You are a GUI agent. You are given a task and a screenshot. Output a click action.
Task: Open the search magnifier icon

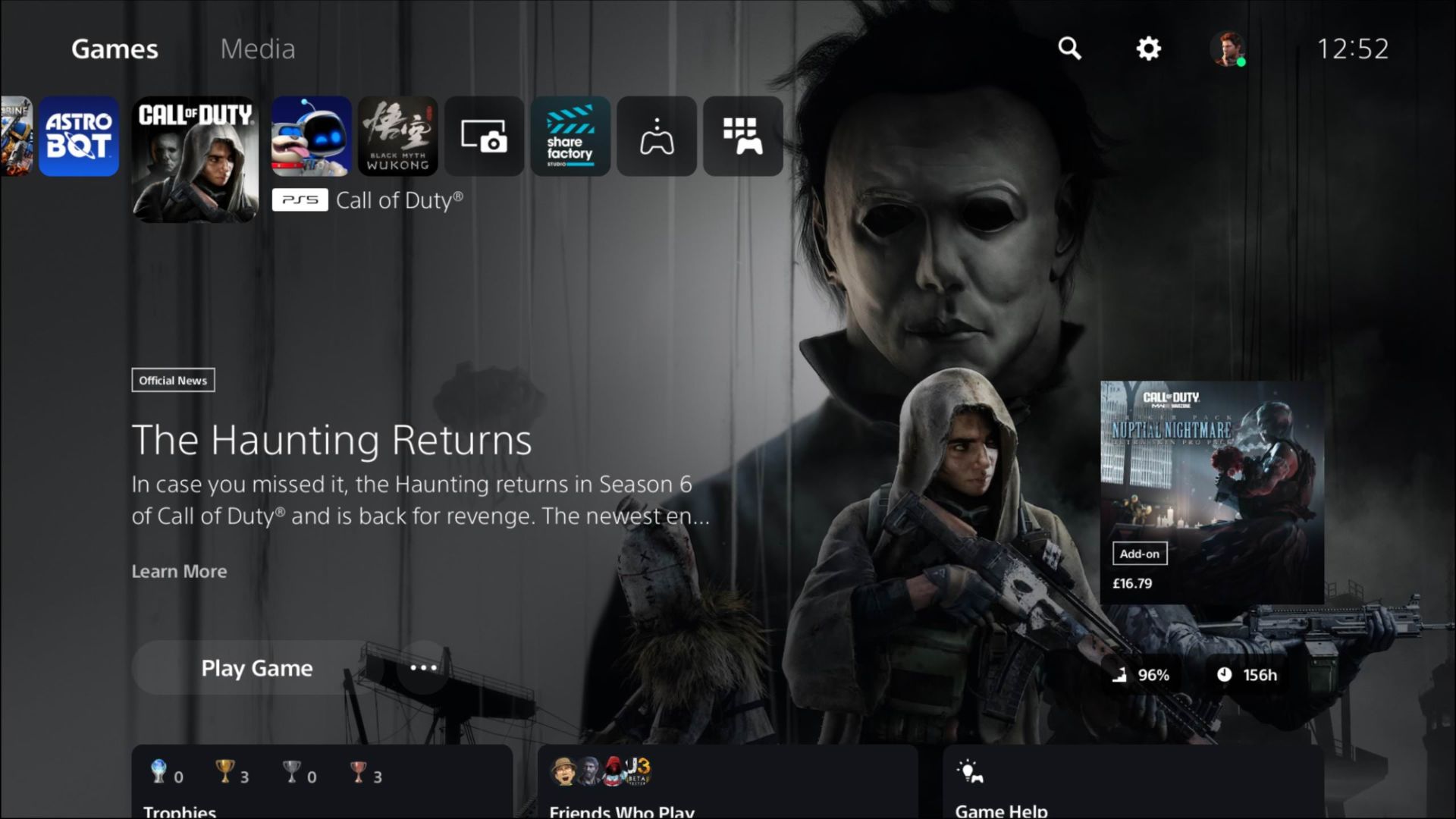click(1069, 49)
